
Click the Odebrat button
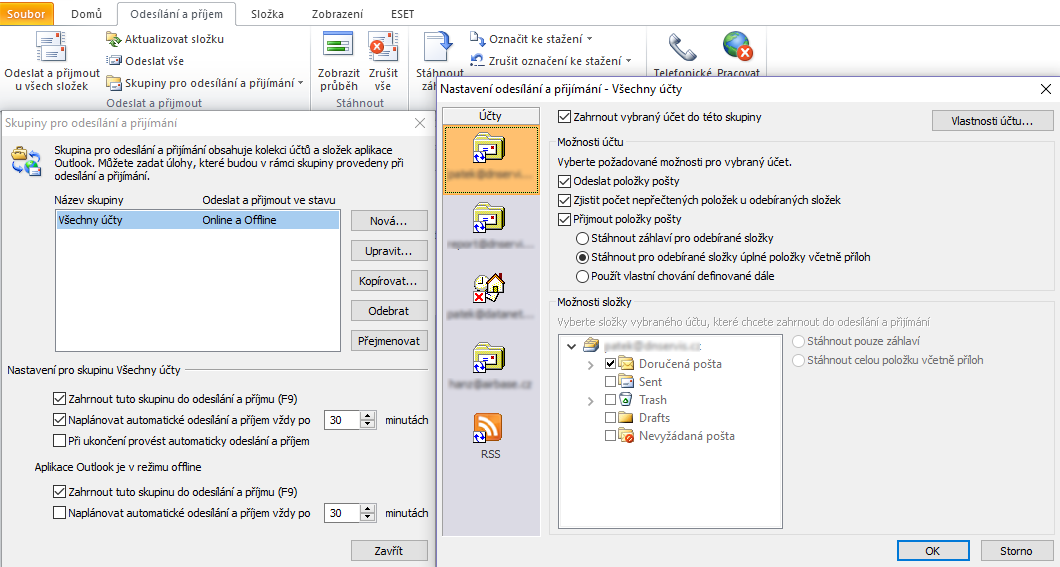point(389,311)
